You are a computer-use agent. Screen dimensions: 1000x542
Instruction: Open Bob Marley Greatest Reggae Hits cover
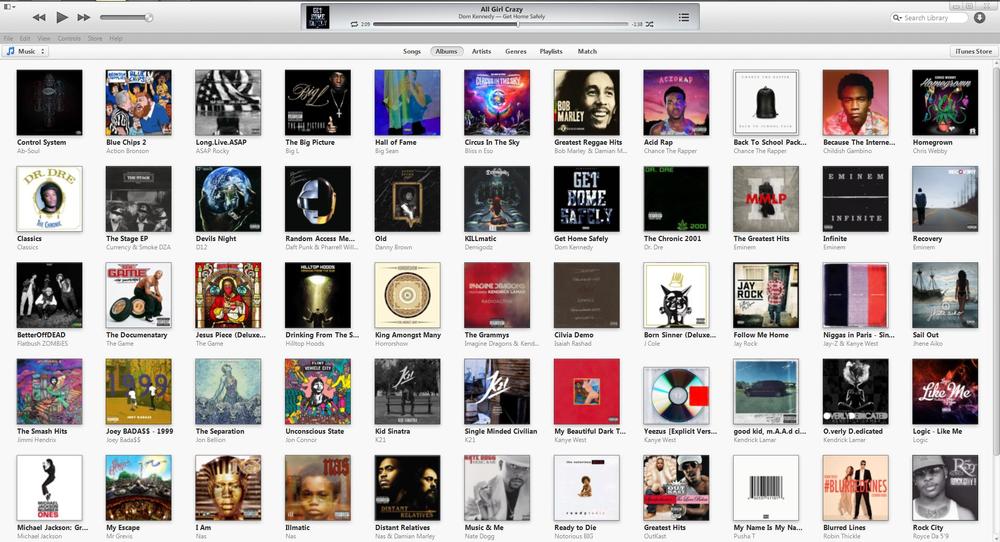[587, 103]
